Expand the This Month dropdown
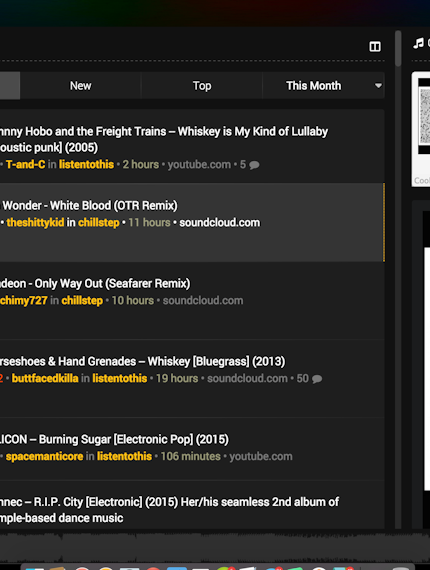The height and width of the screenshot is (570, 430). (323, 86)
